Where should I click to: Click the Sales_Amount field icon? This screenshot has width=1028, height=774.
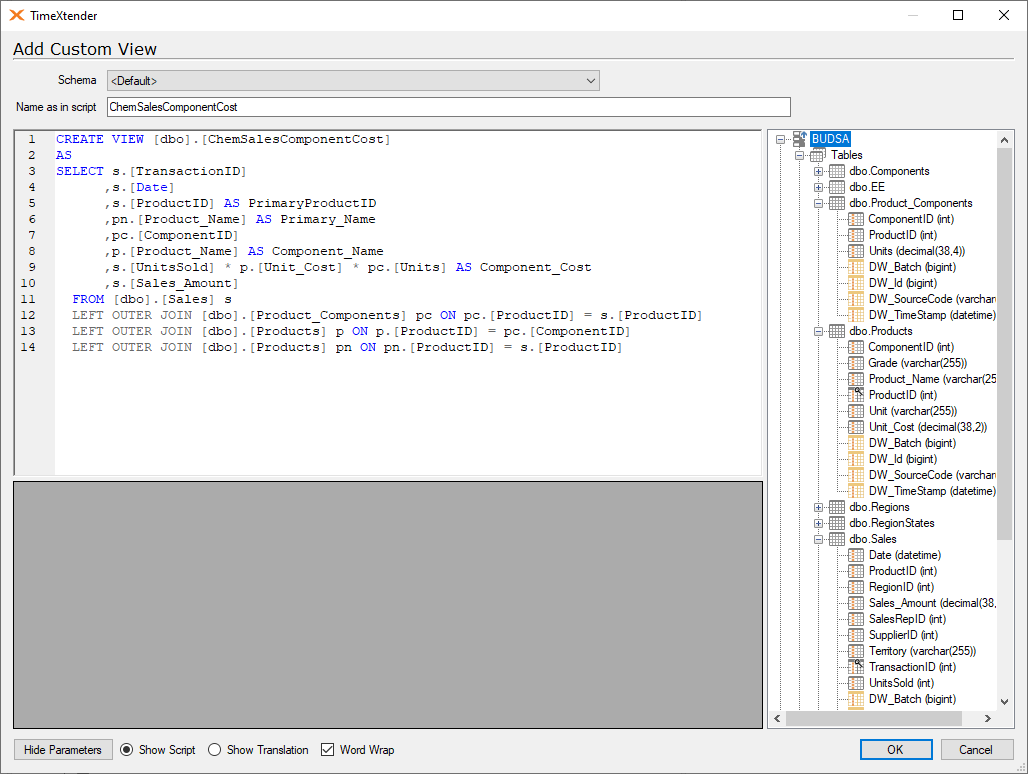[x=856, y=603]
